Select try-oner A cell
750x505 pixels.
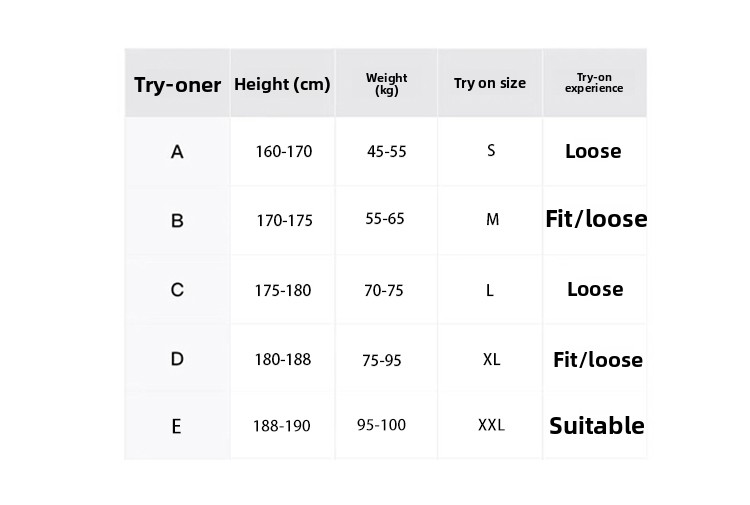point(177,152)
